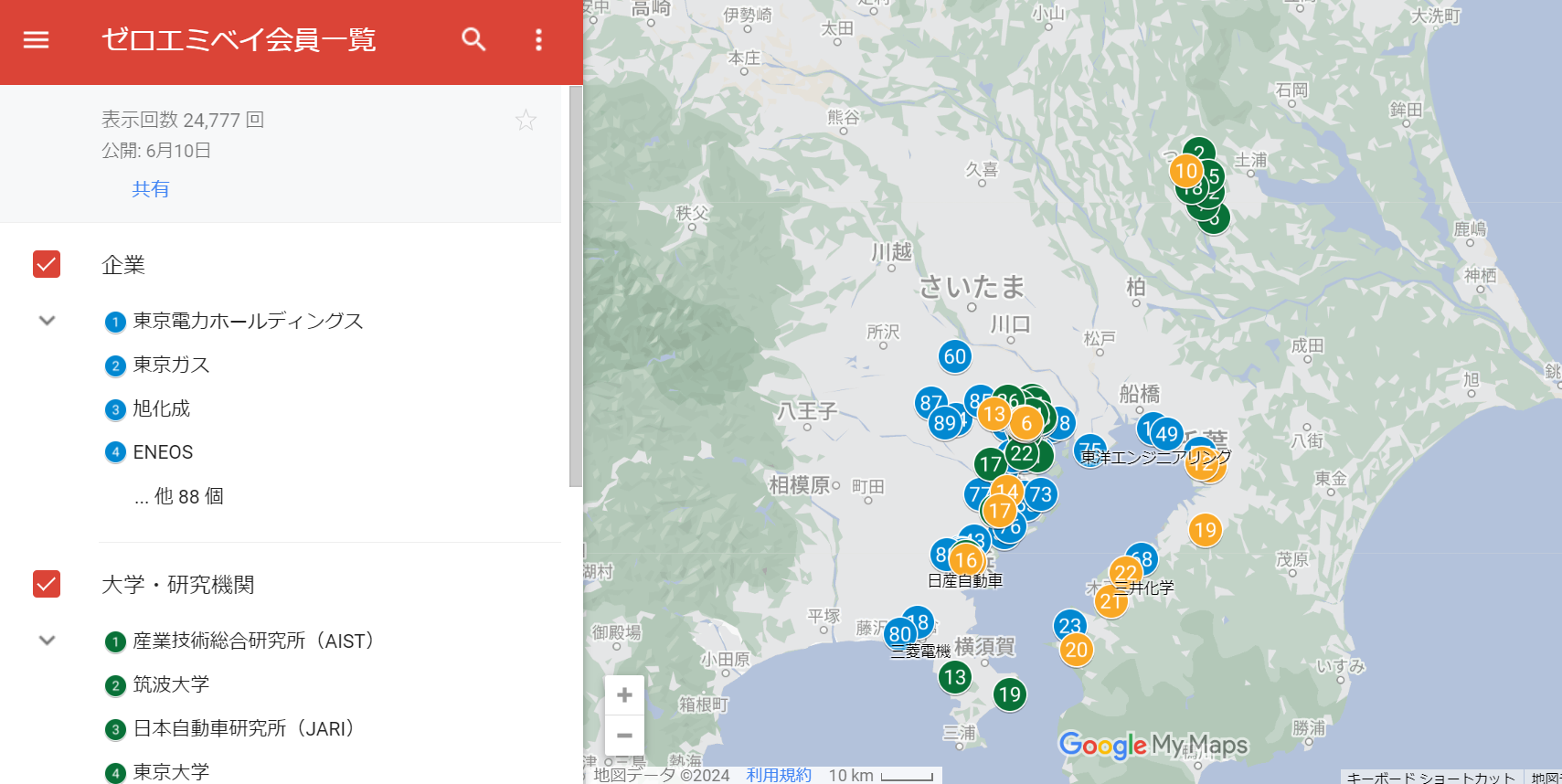Click orange marker 19 near 茂原
Viewport: 1562px width, 784px height.
pos(1206,530)
